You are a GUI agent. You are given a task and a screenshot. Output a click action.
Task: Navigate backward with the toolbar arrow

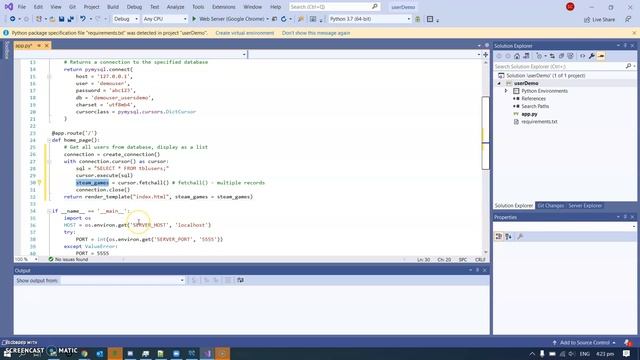tap(13, 19)
